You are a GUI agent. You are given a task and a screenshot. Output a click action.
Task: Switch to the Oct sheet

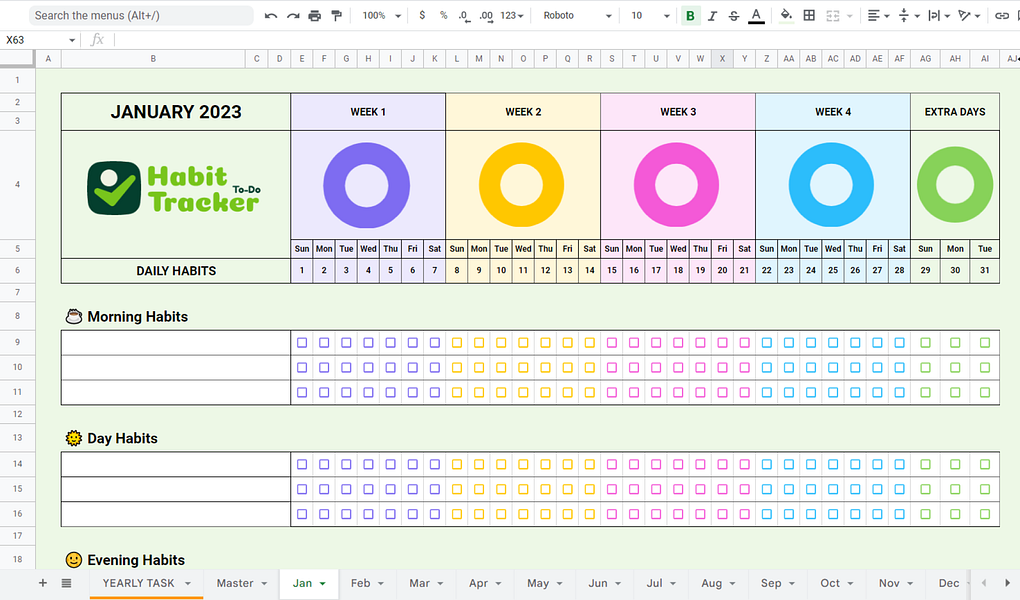(x=830, y=583)
